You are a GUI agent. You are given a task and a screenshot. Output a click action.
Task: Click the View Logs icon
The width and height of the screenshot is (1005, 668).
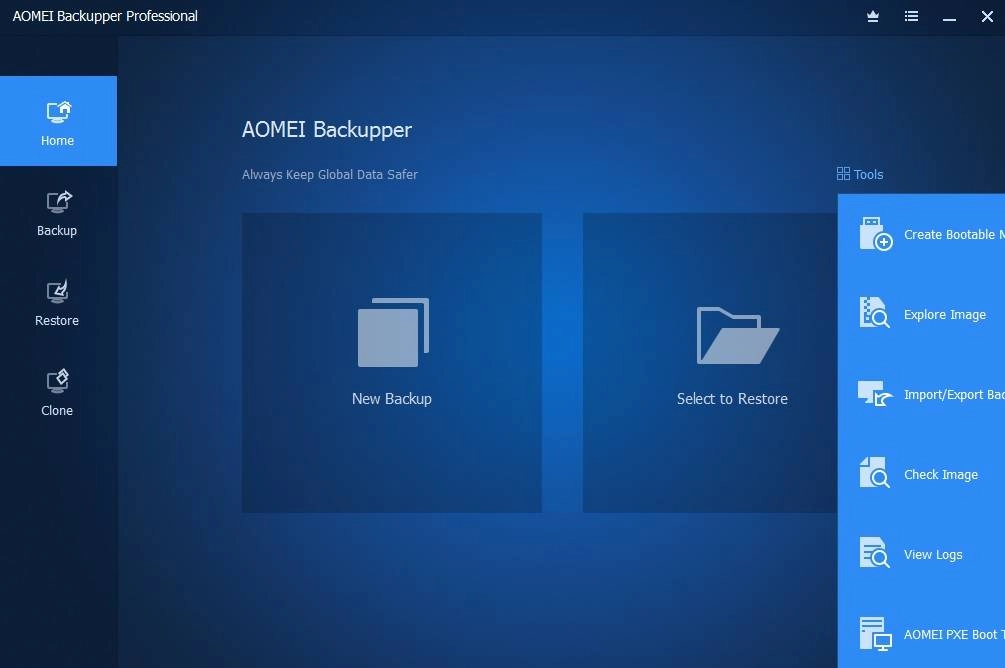tap(874, 553)
